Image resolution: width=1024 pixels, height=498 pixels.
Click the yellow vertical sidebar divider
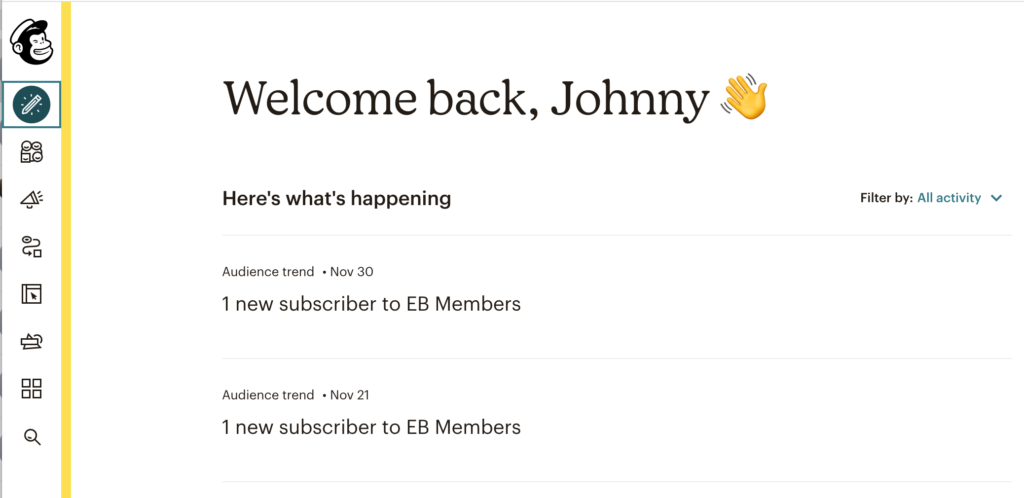(66, 250)
